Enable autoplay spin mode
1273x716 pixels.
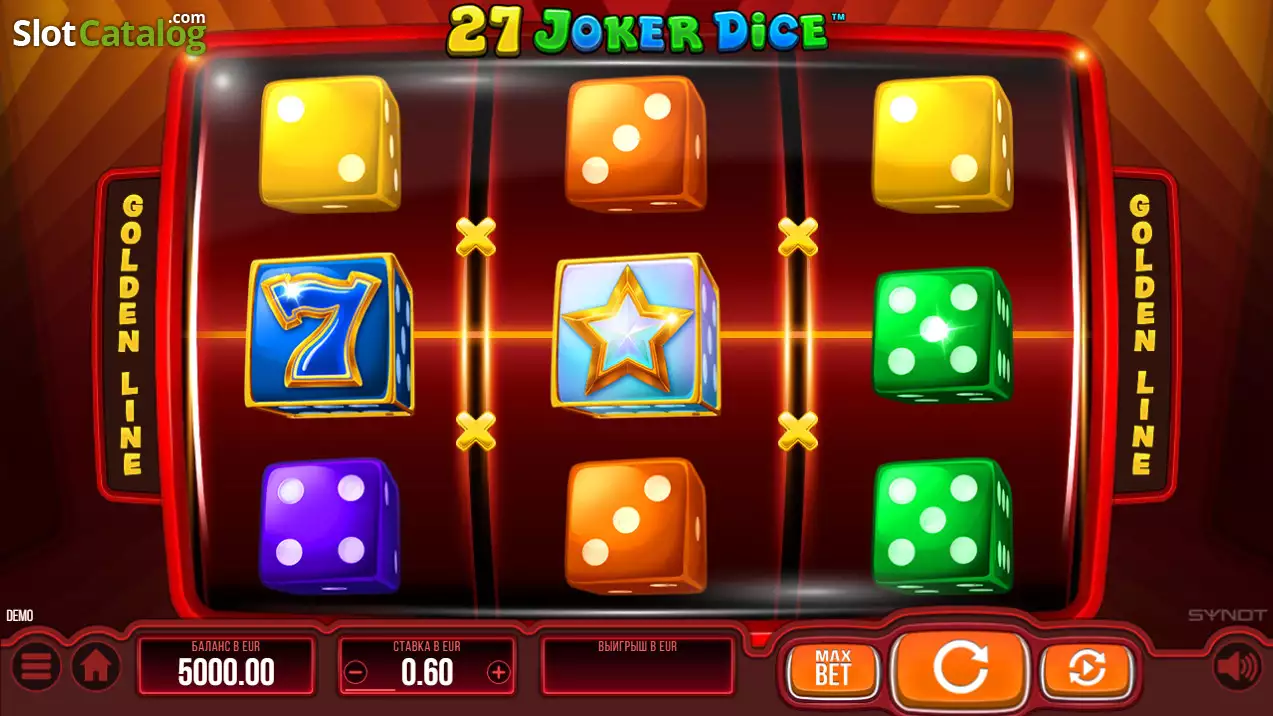coord(1086,669)
